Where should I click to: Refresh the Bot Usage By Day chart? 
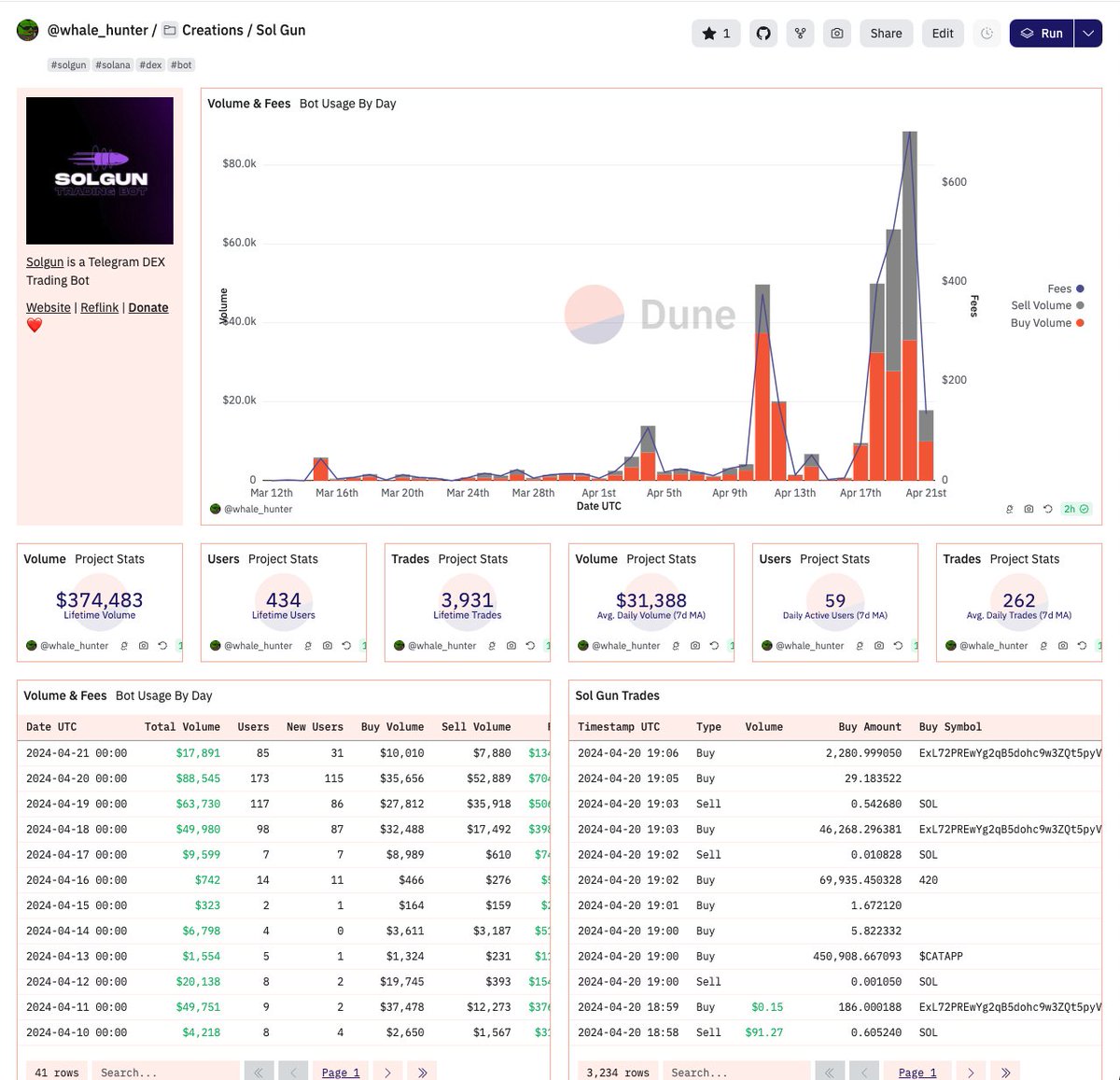1047,509
